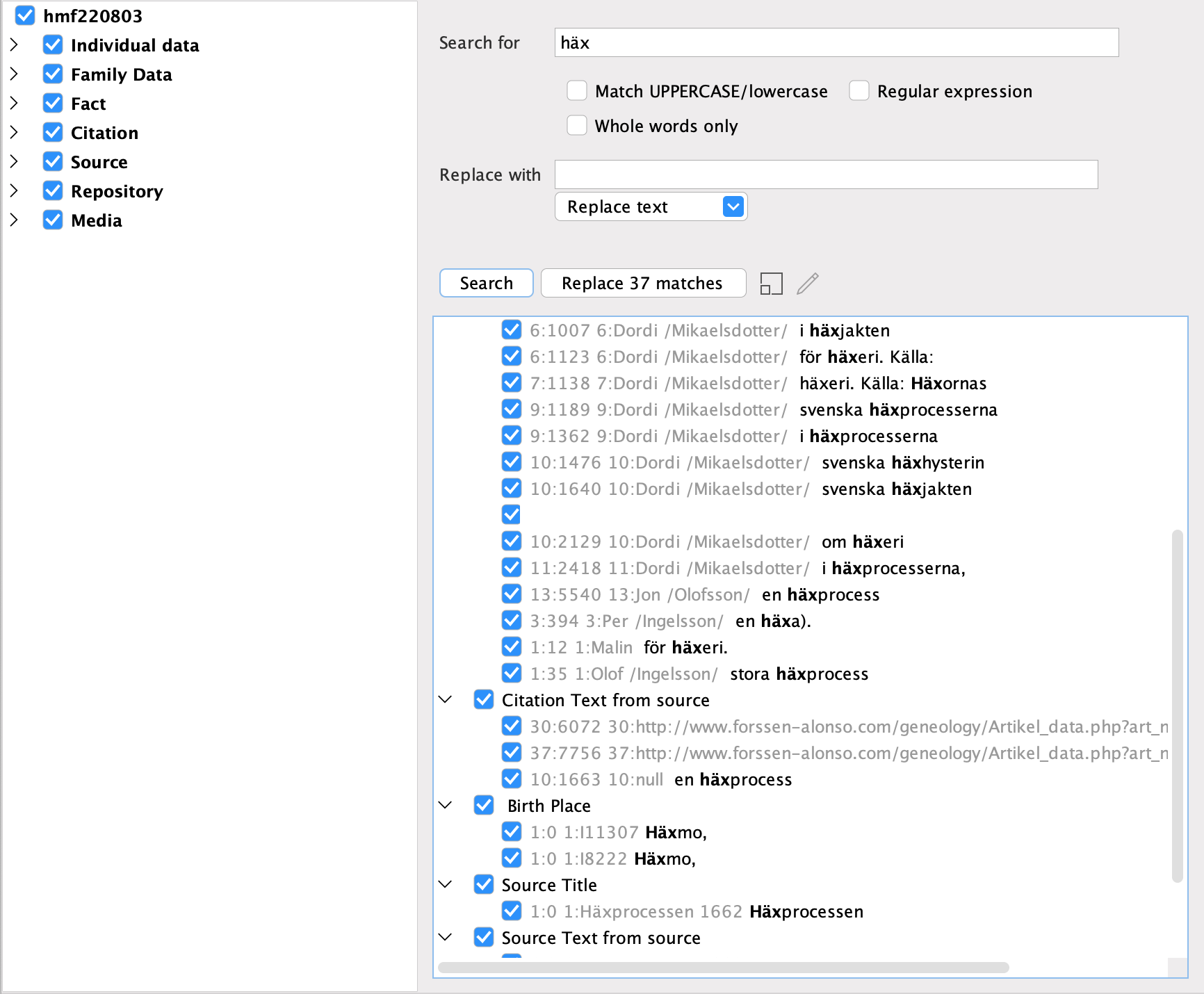
Task: Click the horizontal scrollbar under results
Action: coord(723,968)
